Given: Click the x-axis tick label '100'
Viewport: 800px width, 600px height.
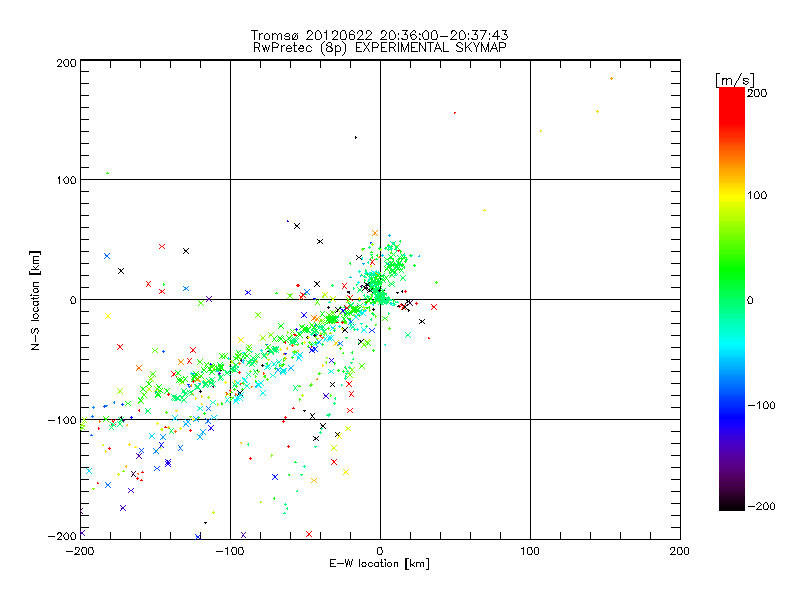Looking at the screenshot, I should [x=530, y=551].
